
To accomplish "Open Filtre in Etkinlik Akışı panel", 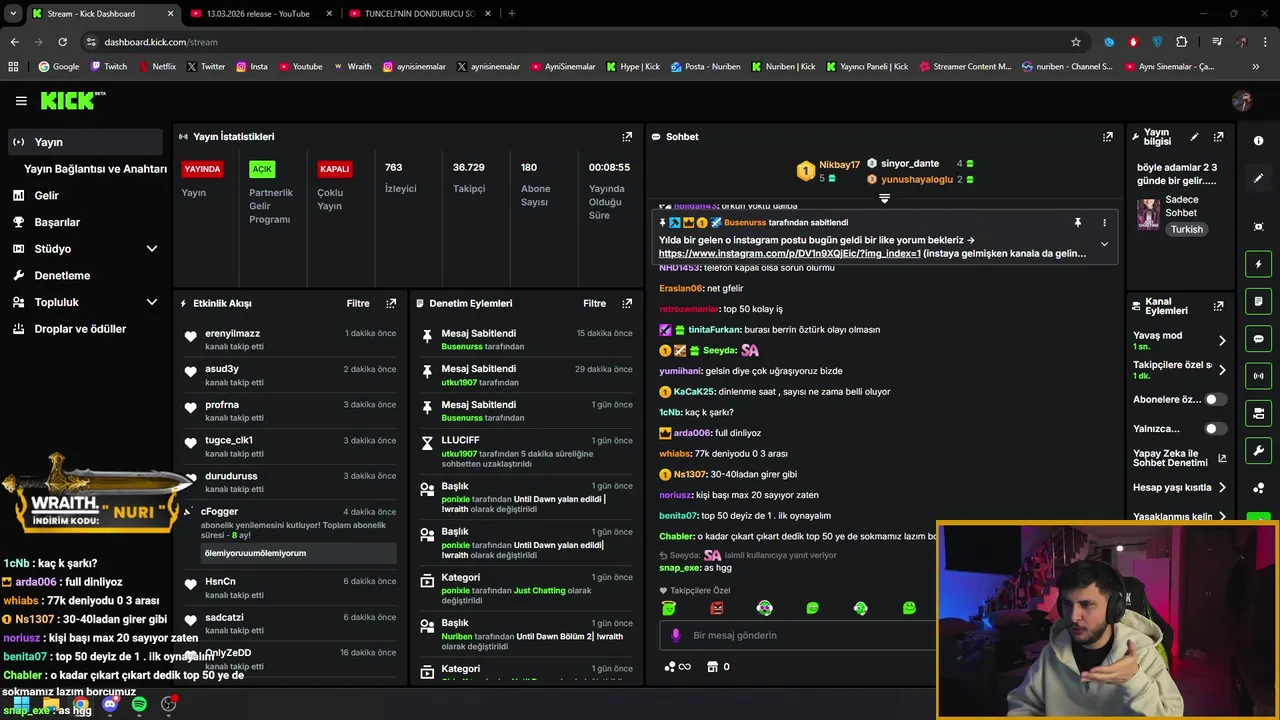I will tap(358, 303).
